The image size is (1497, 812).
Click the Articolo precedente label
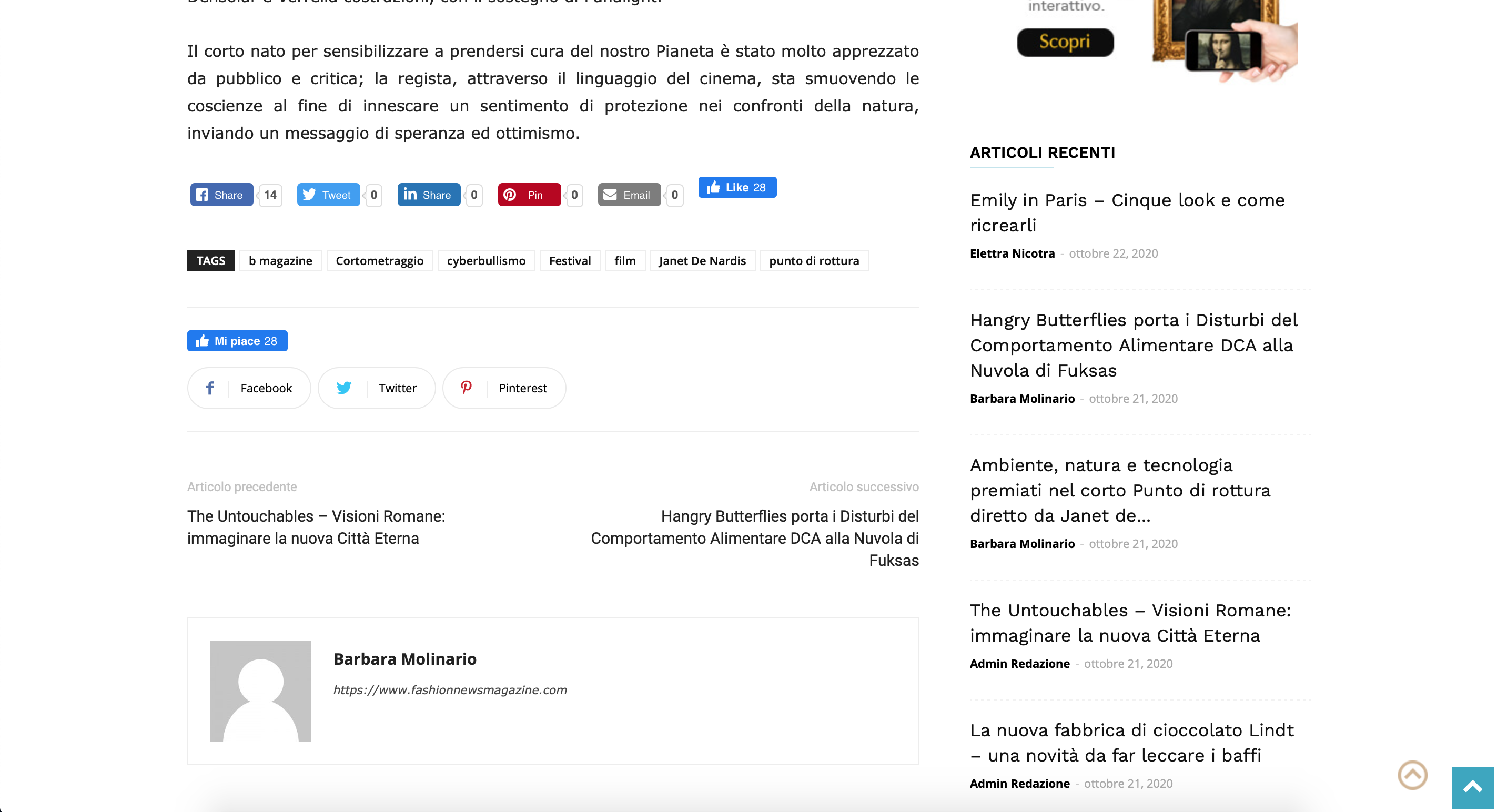pos(242,487)
